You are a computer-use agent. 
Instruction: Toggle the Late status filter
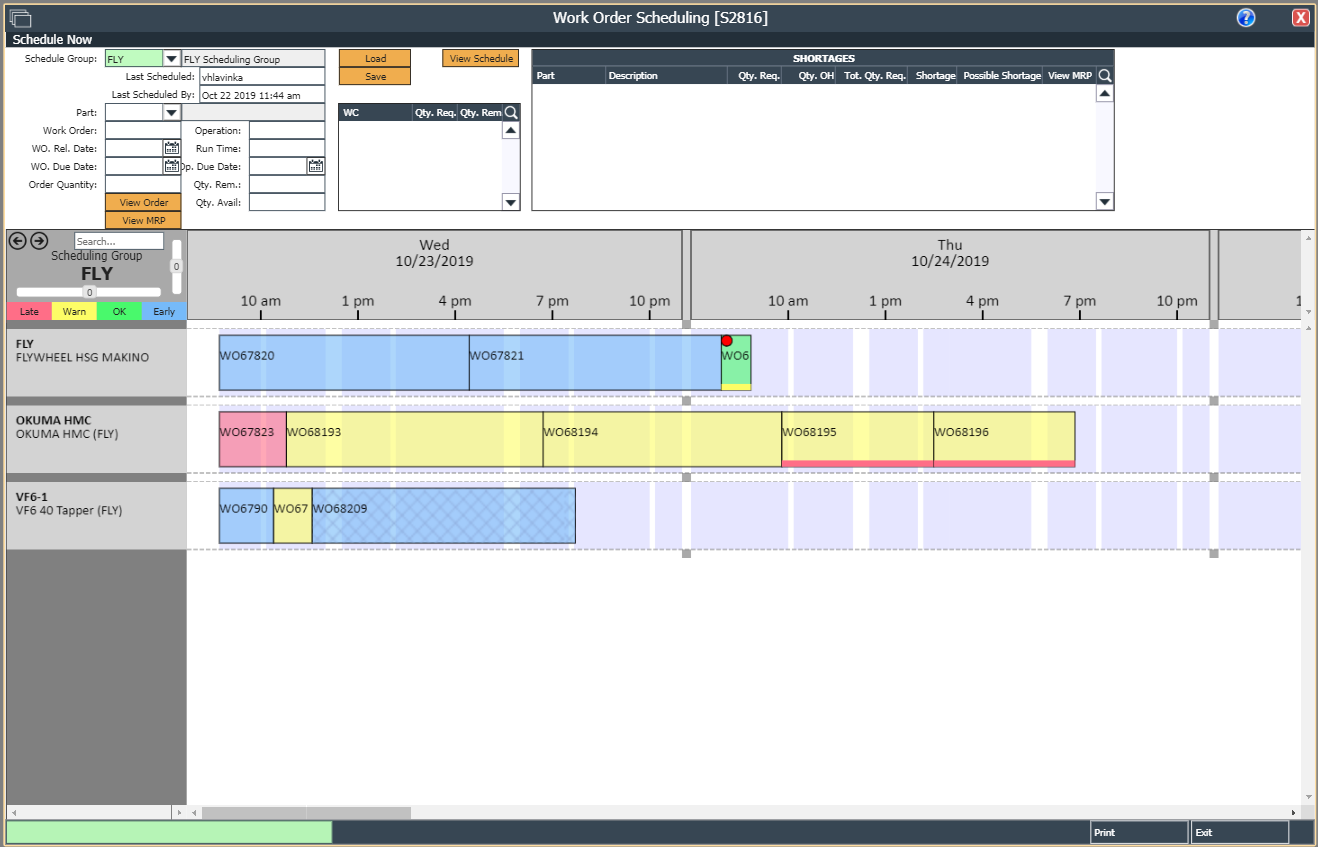pyautogui.click(x=29, y=311)
